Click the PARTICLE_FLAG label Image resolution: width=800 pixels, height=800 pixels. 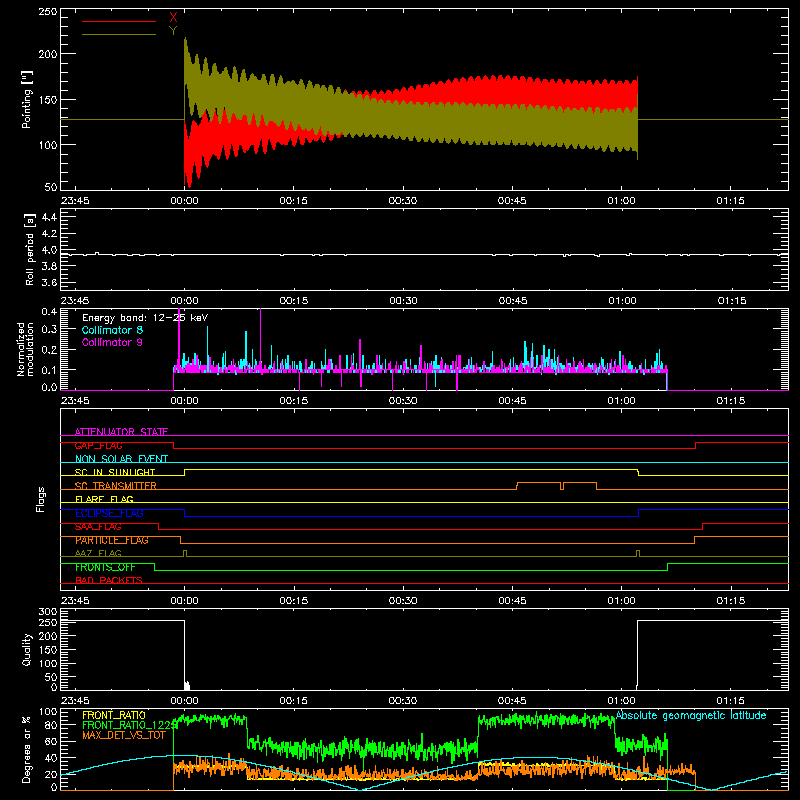[112, 540]
